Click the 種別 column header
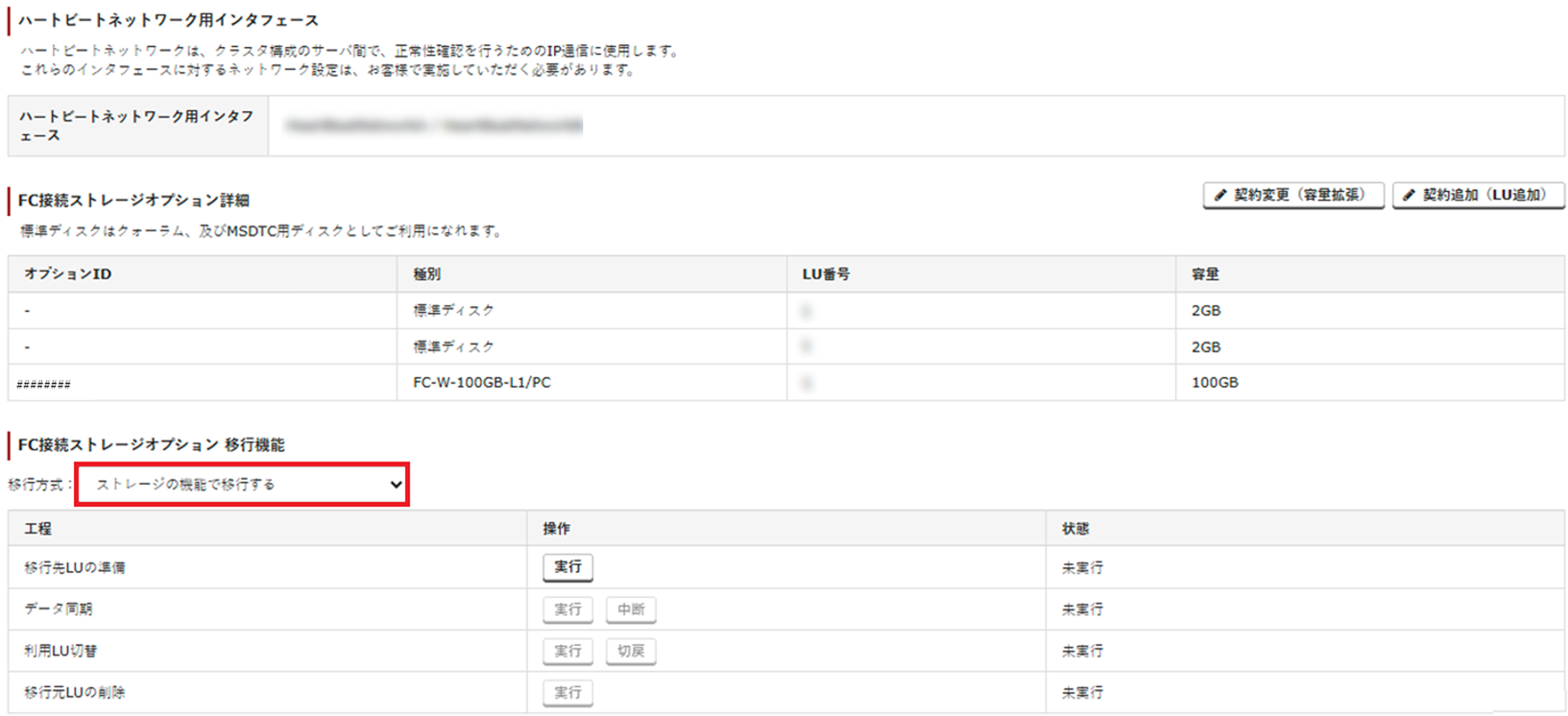Viewport: 1568px width, 716px height. (x=426, y=274)
